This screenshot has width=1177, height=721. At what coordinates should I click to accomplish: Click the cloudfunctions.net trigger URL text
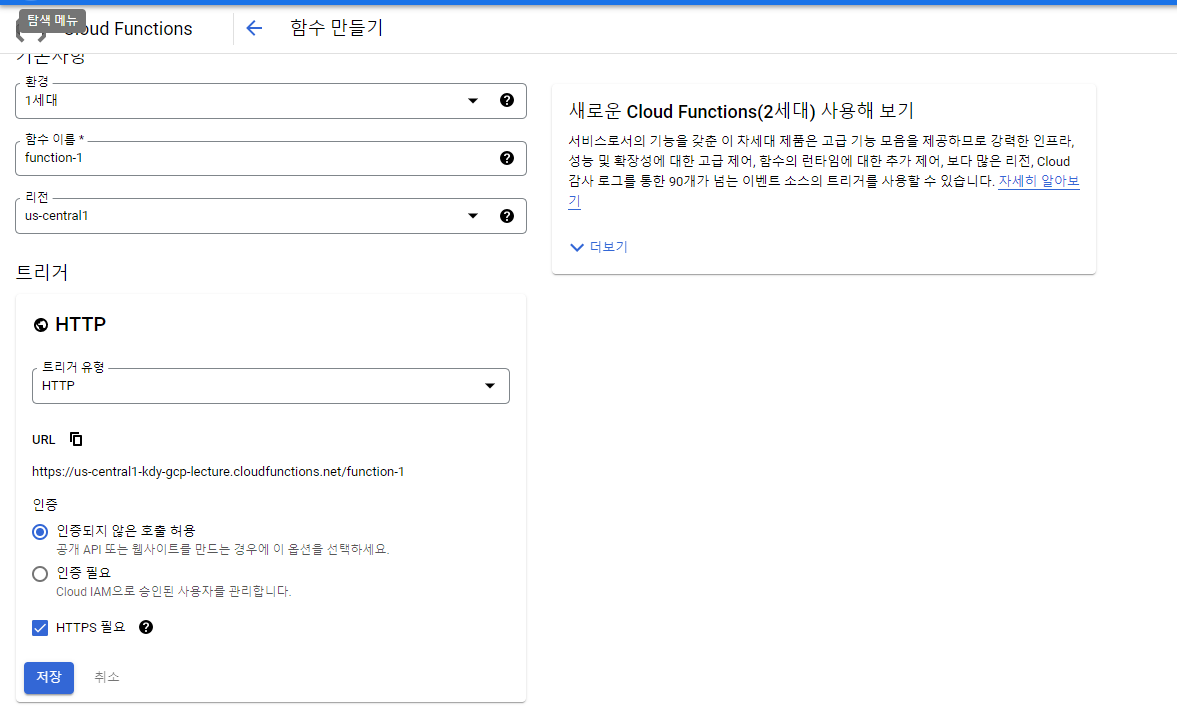pyautogui.click(x=218, y=472)
